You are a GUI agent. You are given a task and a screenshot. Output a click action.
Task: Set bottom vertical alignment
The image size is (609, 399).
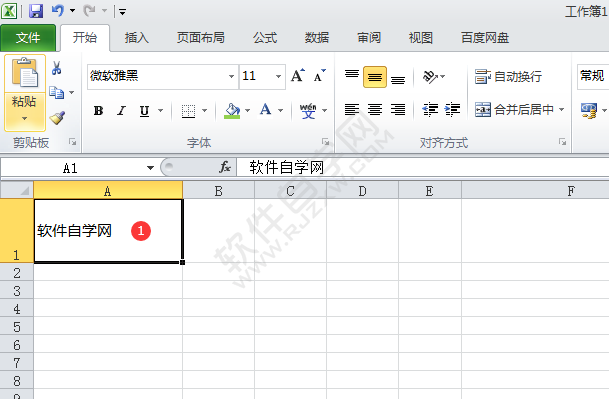[x=398, y=79]
